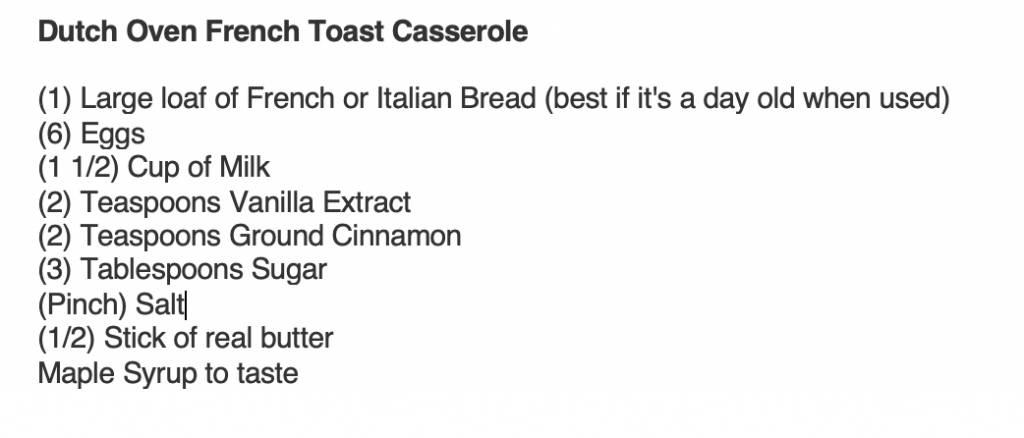
Task: Click on the (6) Eggs line
Action: tap(91, 134)
